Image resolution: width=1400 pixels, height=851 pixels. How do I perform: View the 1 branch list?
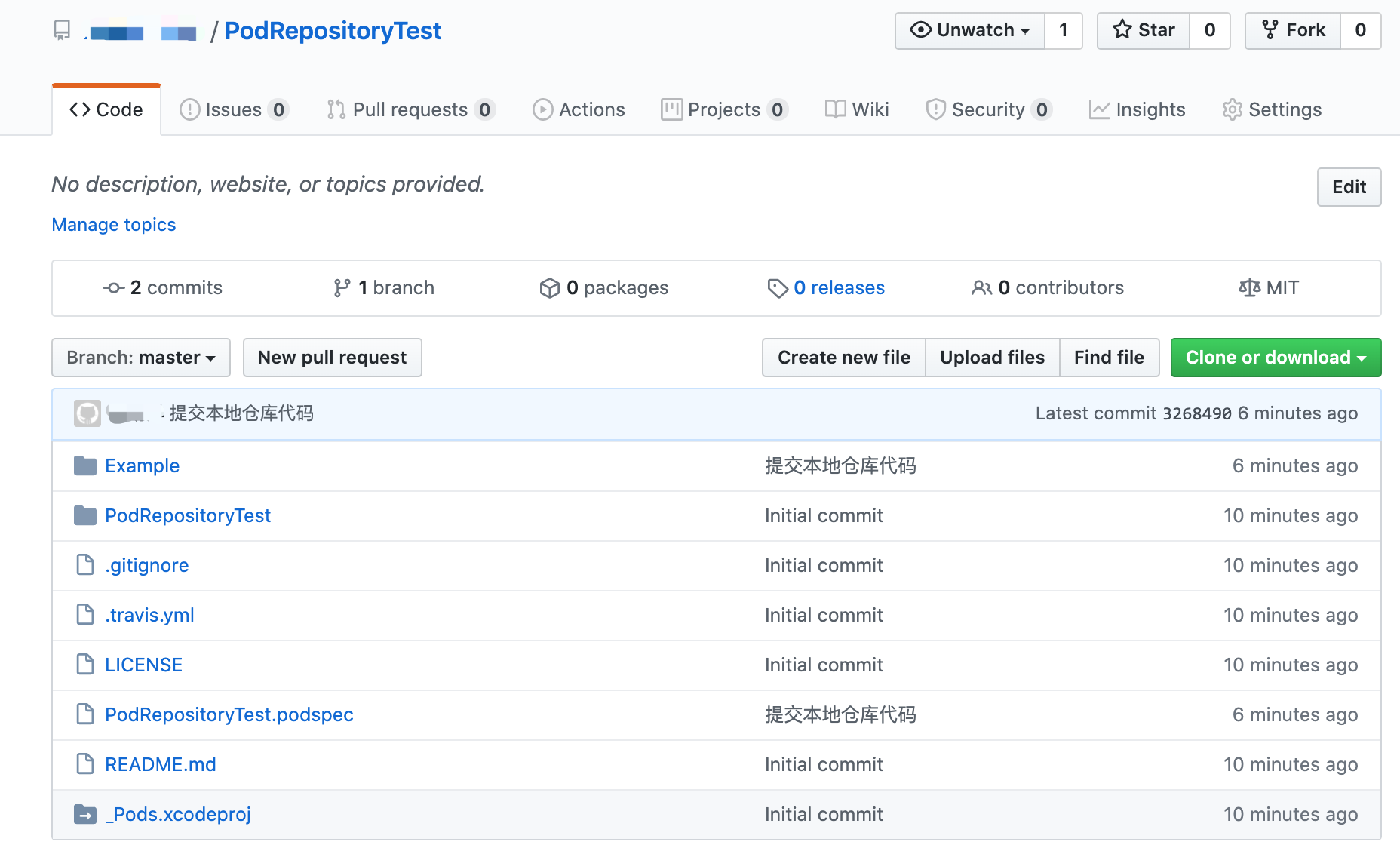pos(384,288)
